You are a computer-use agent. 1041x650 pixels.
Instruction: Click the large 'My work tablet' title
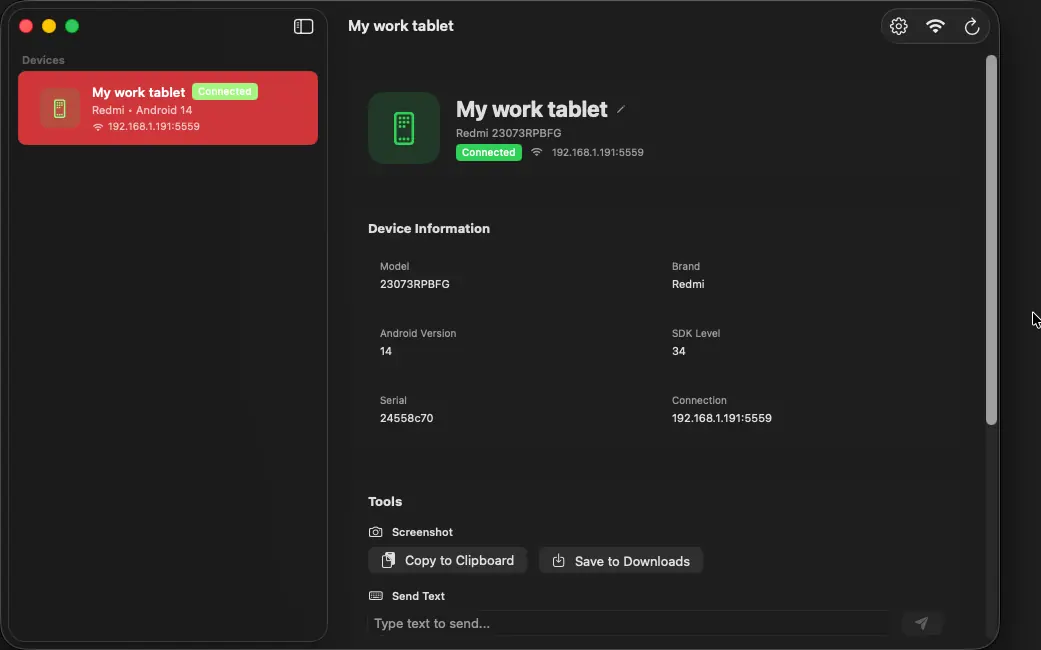pos(531,109)
